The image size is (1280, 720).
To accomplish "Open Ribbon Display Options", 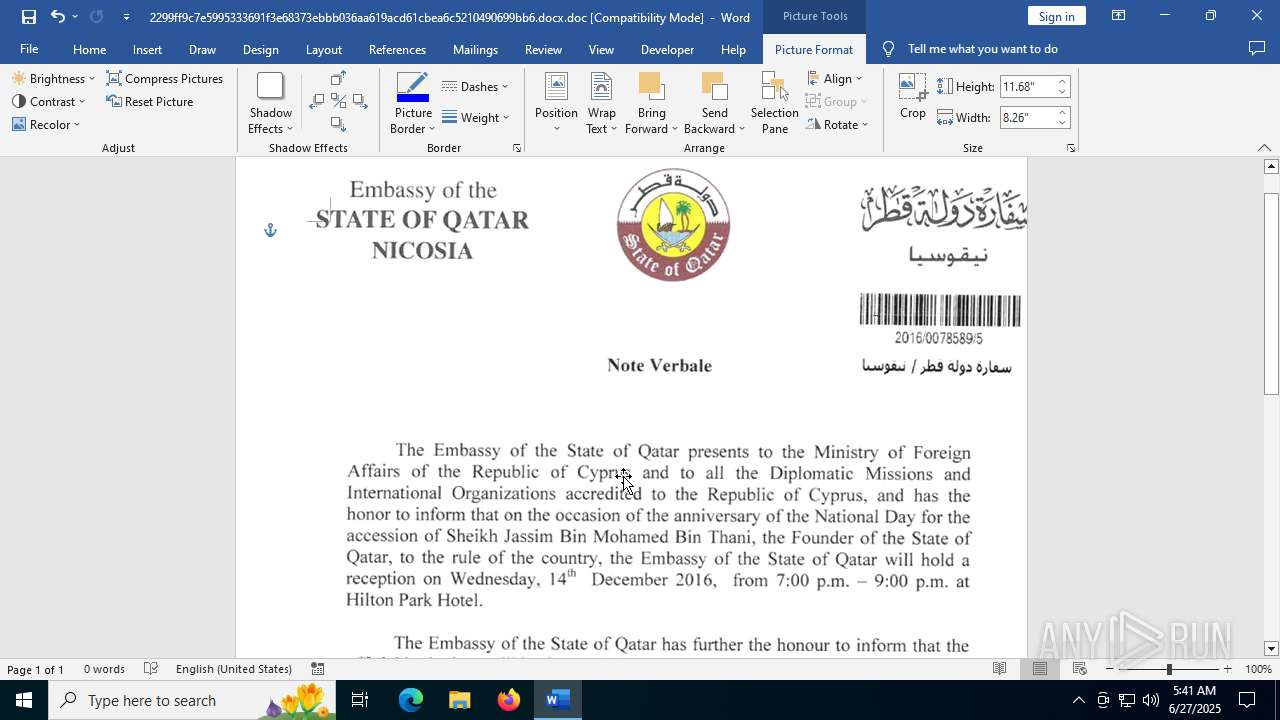I will [x=1118, y=16].
